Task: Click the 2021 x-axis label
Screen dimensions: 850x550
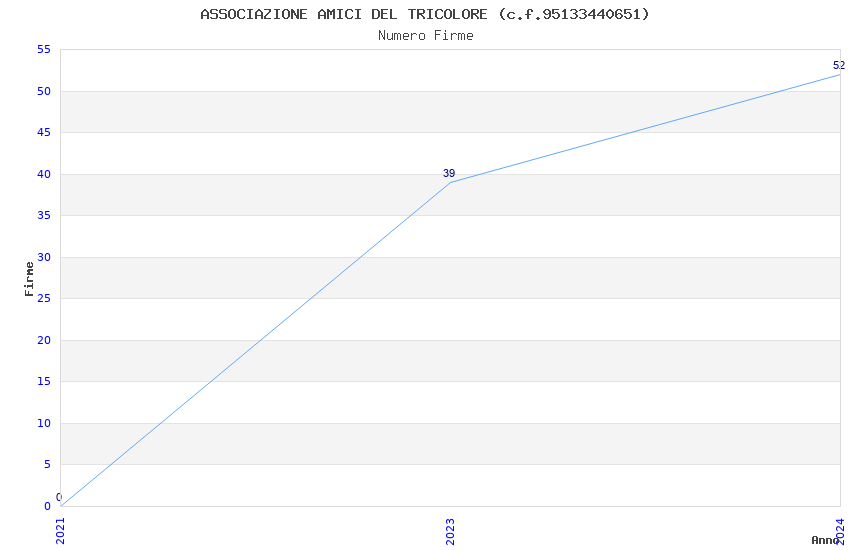Action: (60, 531)
